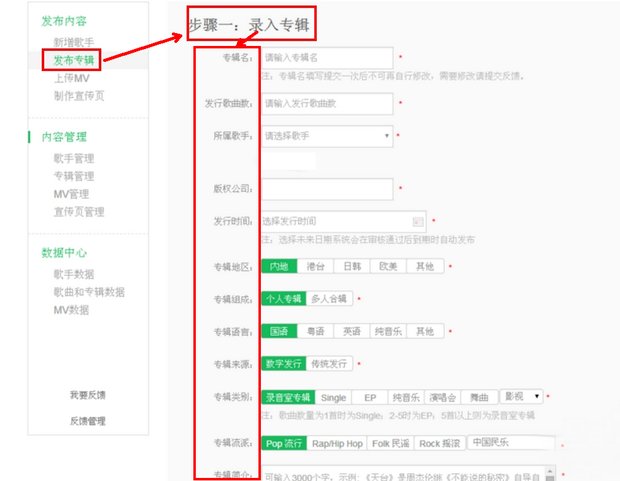This screenshot has width=620, height=481.
Task: Open the 影视 album type dropdown
Action: pos(522,396)
